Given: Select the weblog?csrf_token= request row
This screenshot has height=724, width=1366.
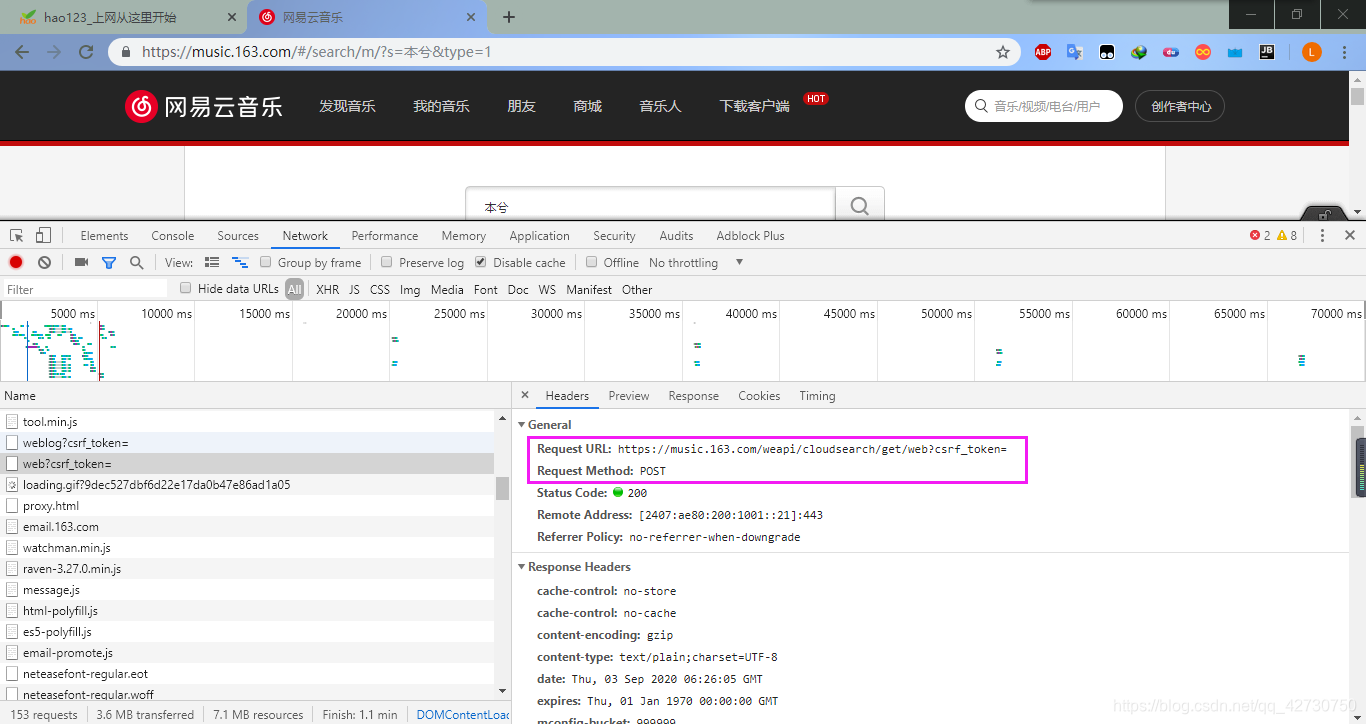Looking at the screenshot, I should [x=248, y=442].
